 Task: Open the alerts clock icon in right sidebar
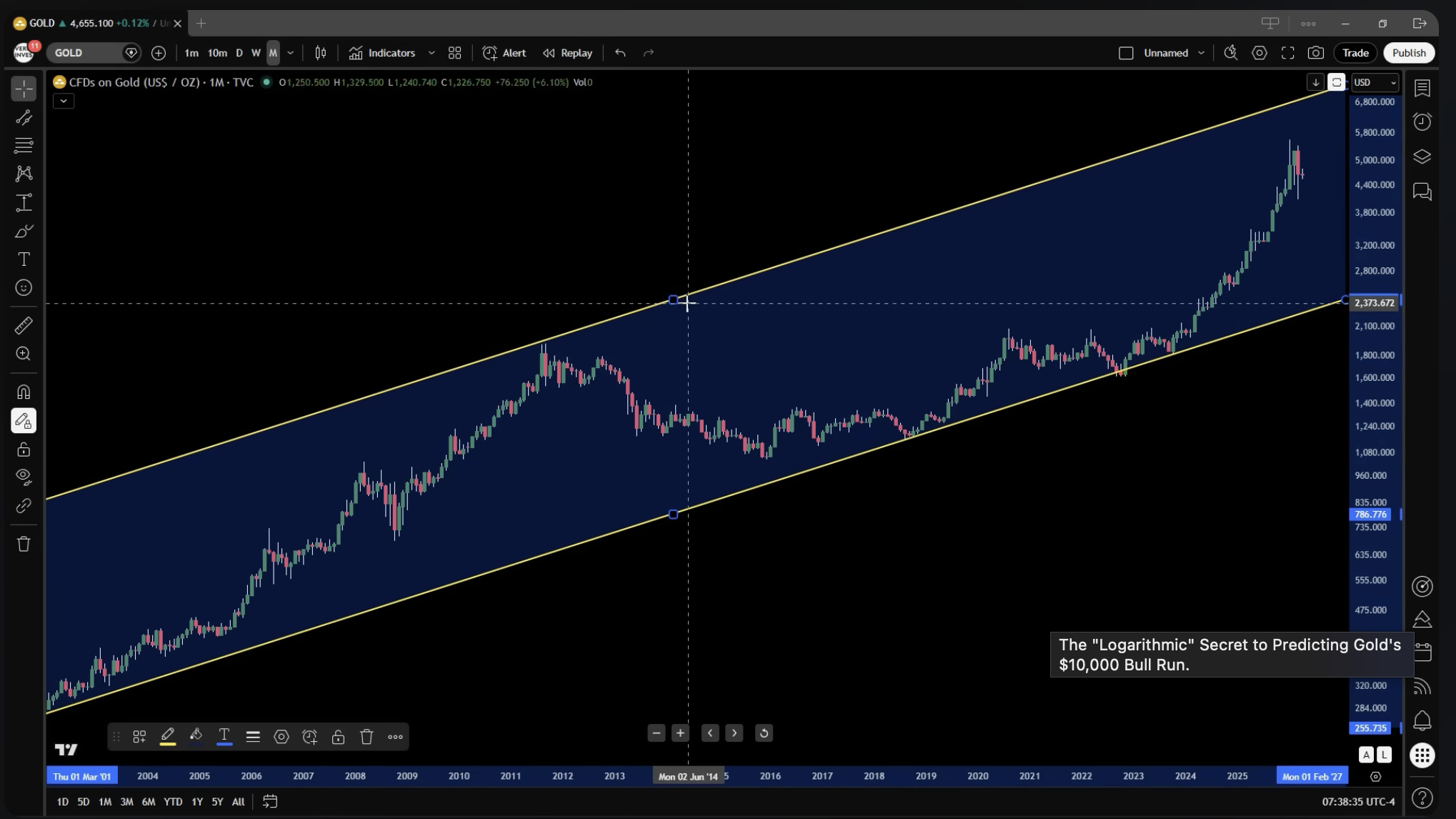pyautogui.click(x=1422, y=122)
